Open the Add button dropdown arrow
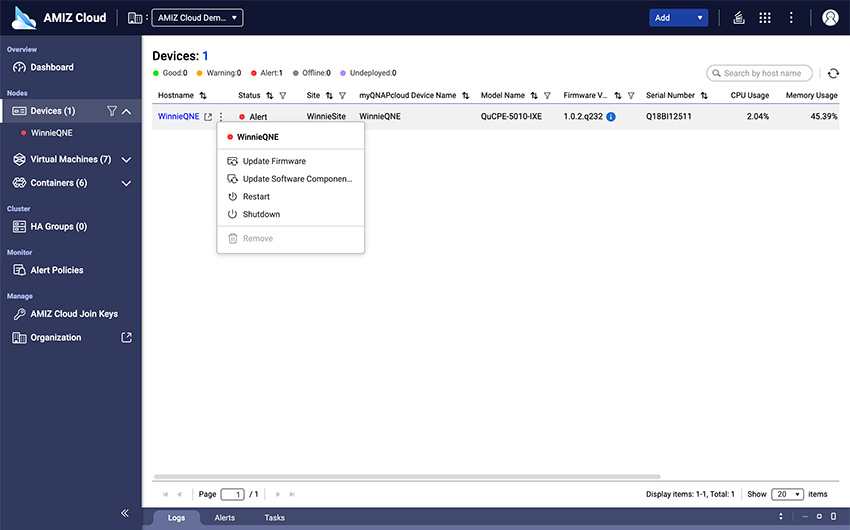Viewport: 850px width, 530px height. coord(700,18)
